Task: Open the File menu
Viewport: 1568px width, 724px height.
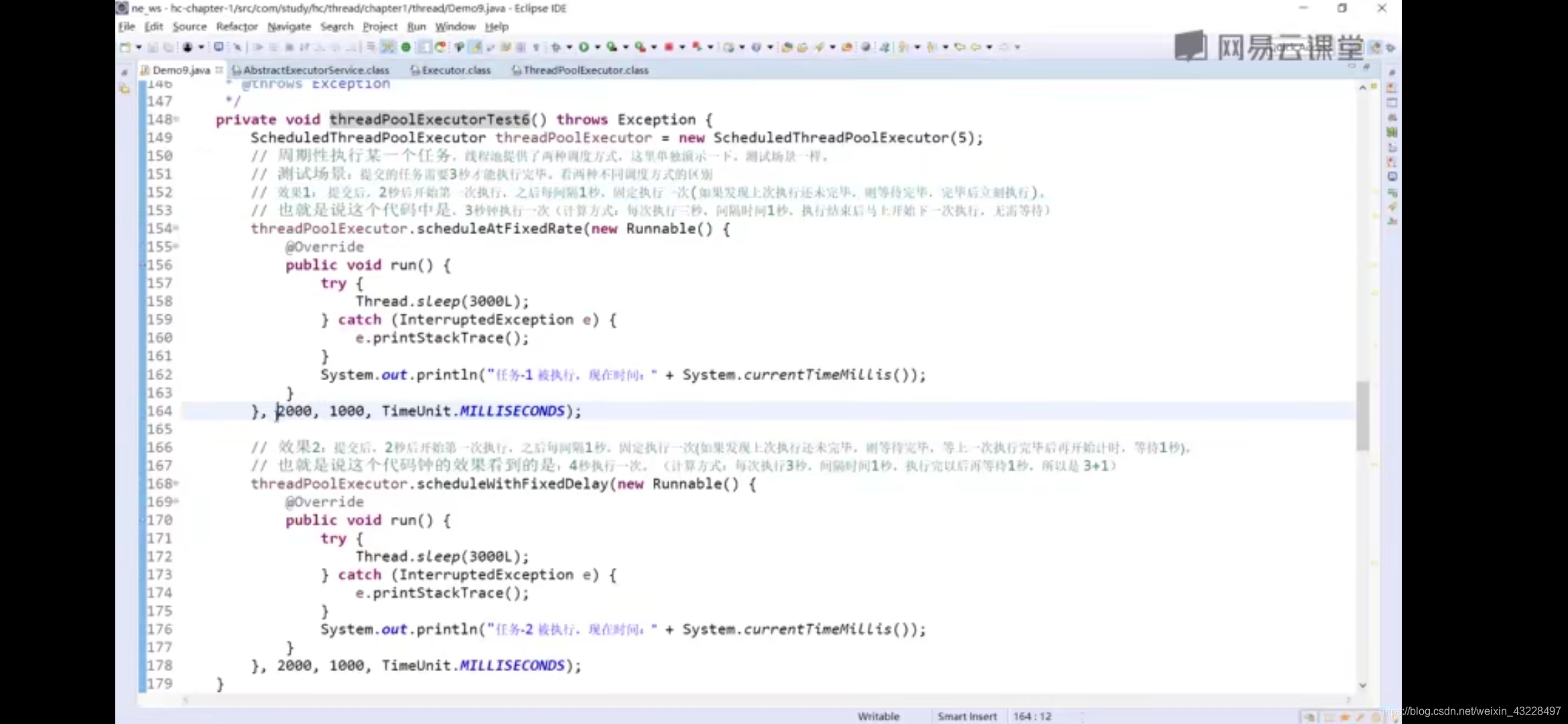Action: 127,27
